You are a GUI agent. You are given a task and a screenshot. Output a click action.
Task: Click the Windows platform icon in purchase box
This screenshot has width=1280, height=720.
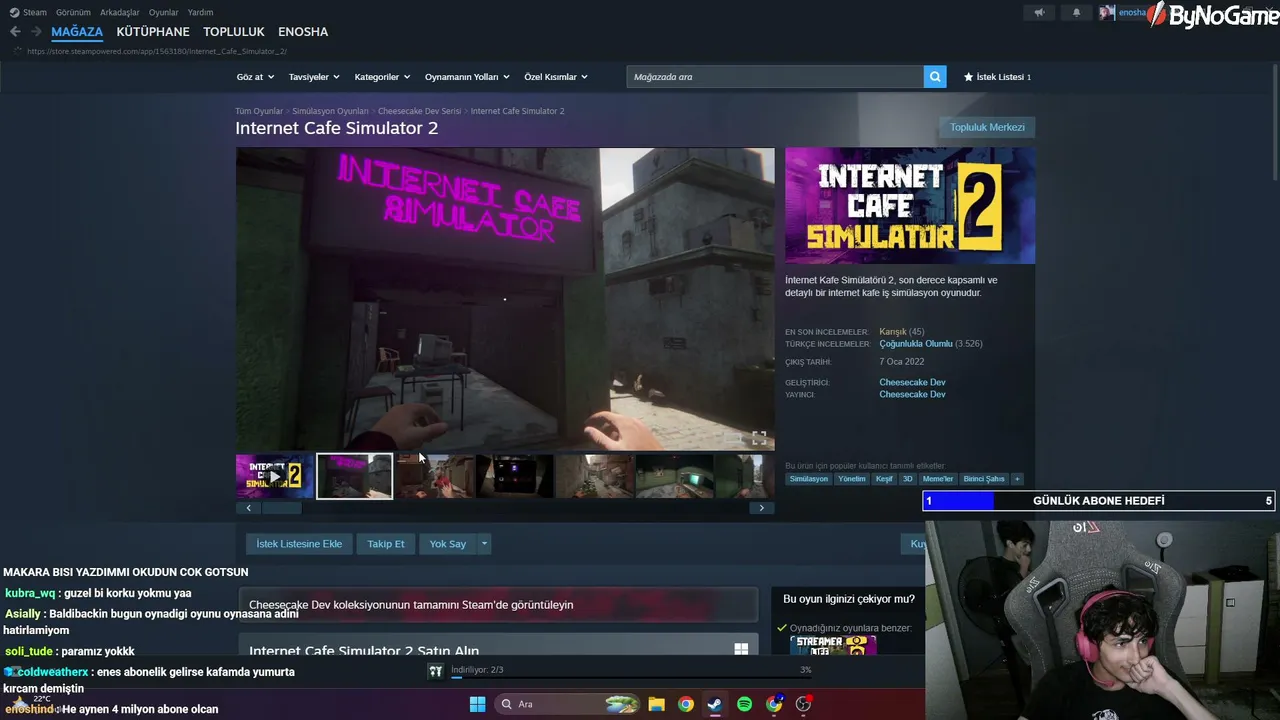(741, 649)
